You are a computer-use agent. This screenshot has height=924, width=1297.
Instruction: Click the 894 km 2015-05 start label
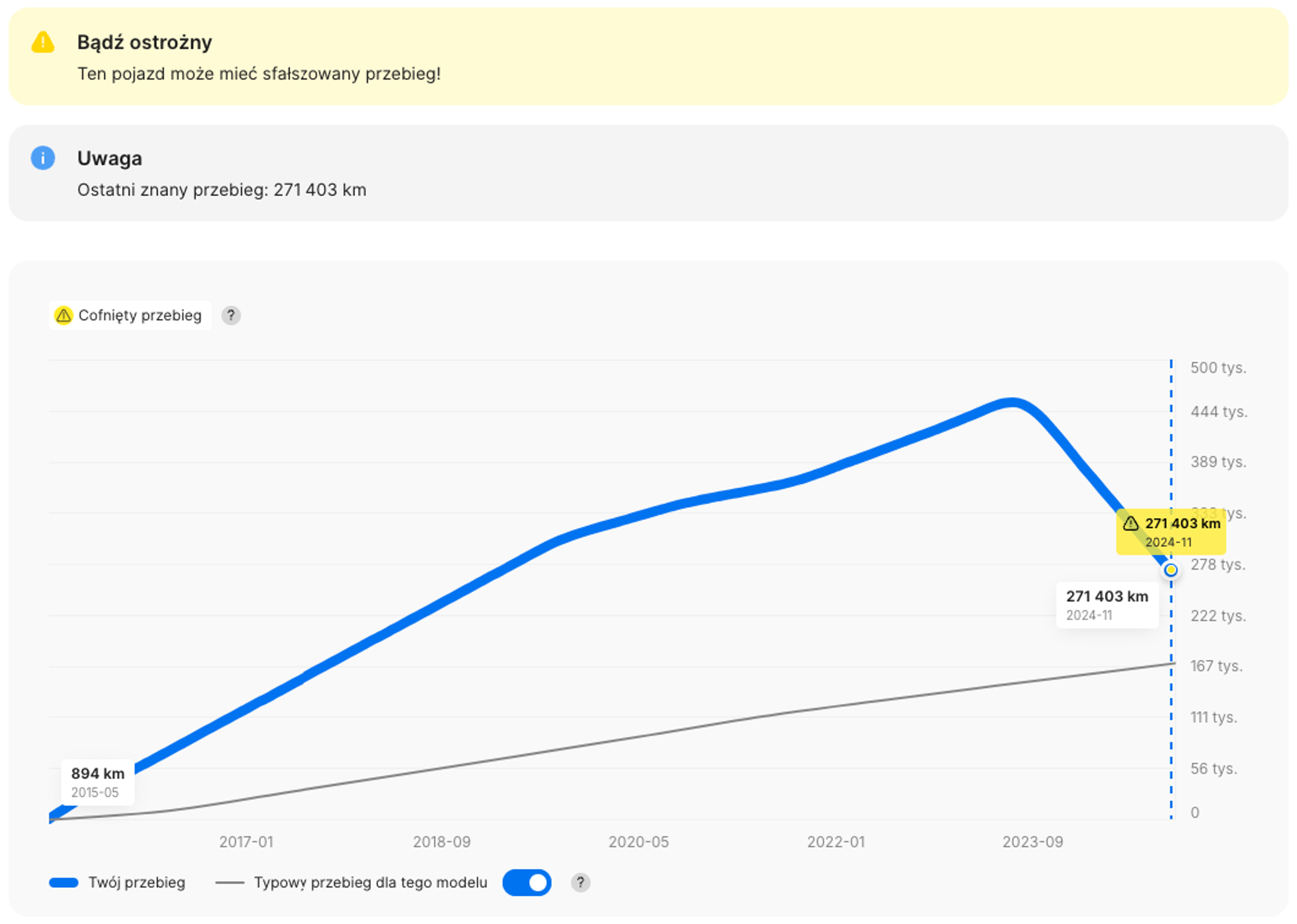[x=98, y=782]
